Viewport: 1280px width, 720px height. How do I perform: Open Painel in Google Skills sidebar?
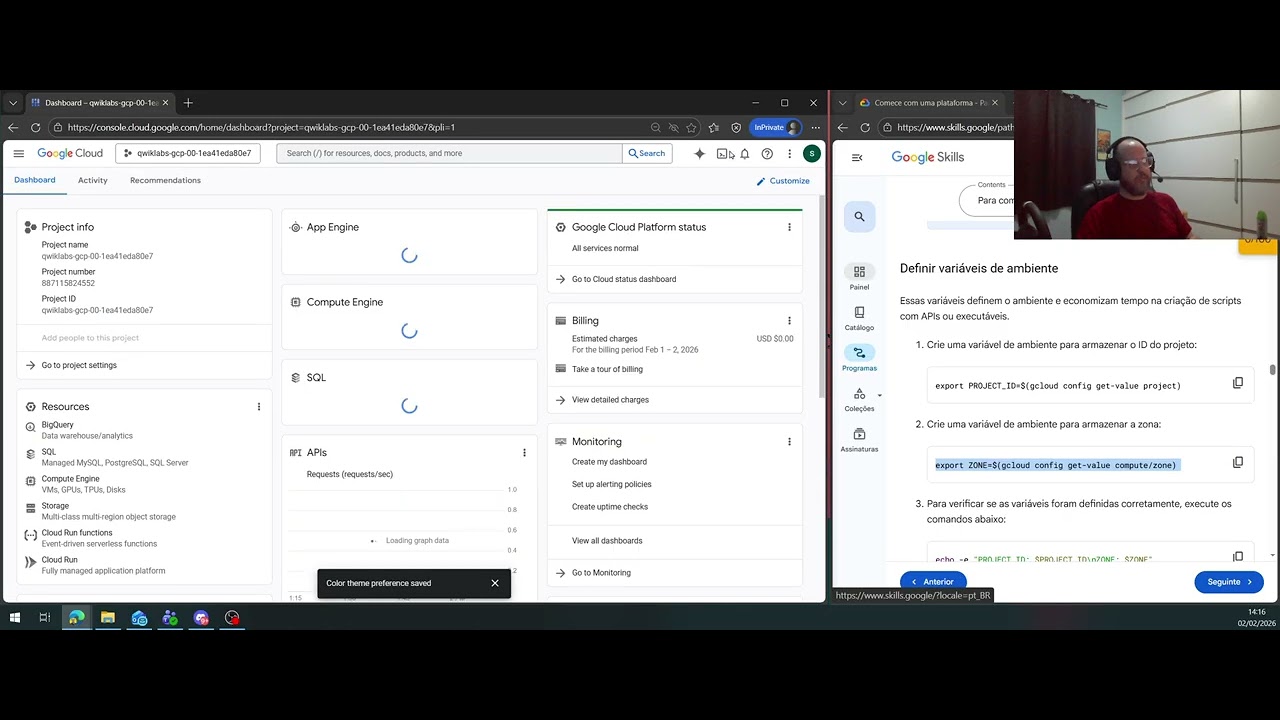pos(859,277)
